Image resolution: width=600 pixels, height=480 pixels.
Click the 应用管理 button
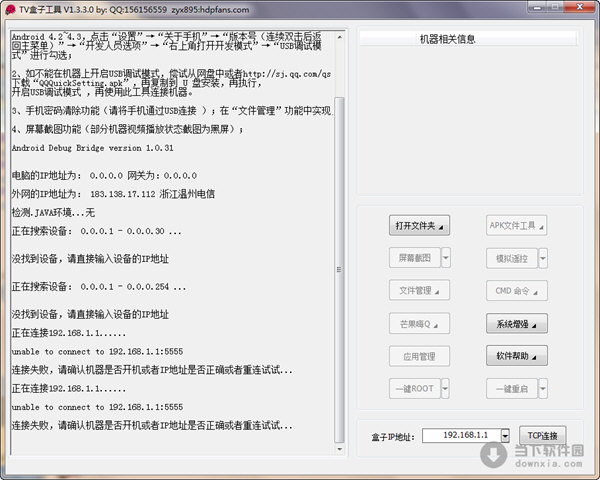[x=419, y=356]
